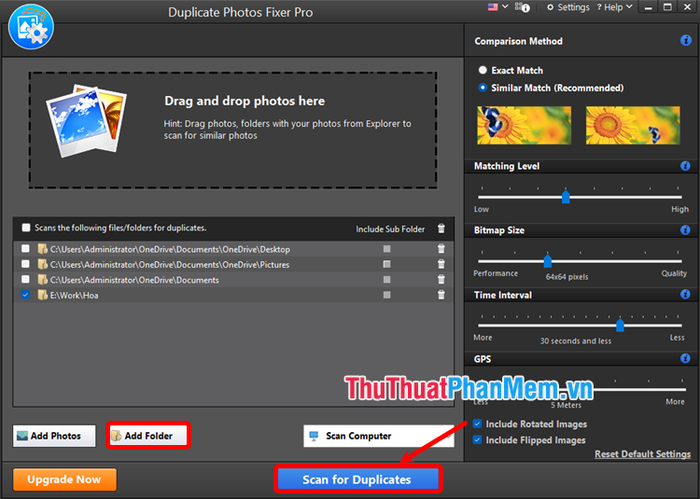Click Scan for Duplicates button
This screenshot has width=700, height=499.
click(x=358, y=479)
